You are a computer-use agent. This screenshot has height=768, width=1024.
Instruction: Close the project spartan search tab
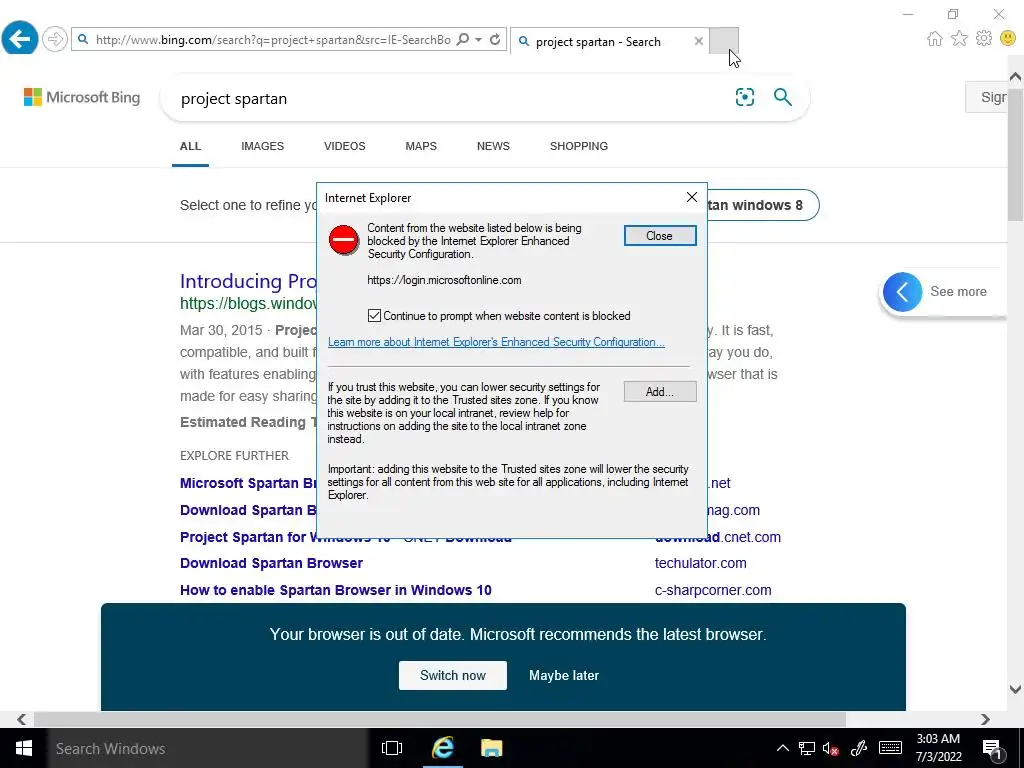698,41
